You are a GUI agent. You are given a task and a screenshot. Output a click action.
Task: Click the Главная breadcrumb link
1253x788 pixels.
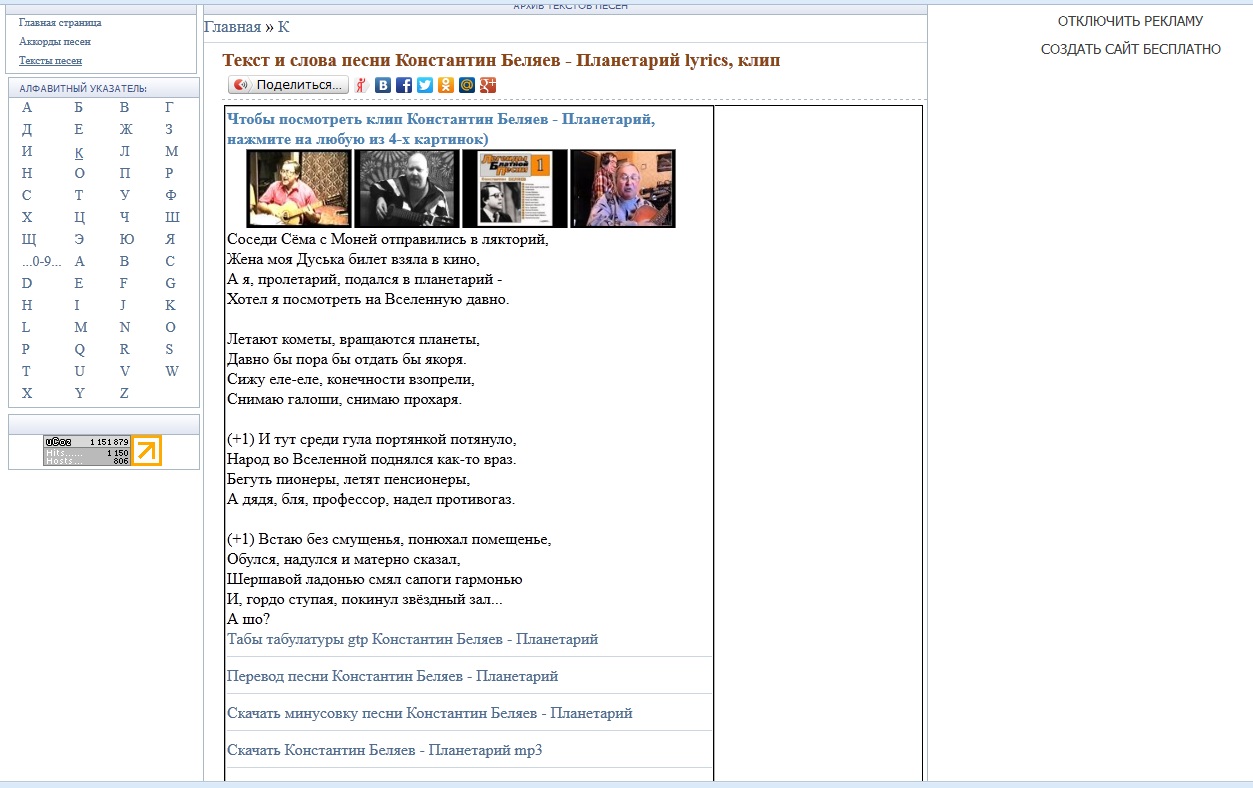click(232, 27)
